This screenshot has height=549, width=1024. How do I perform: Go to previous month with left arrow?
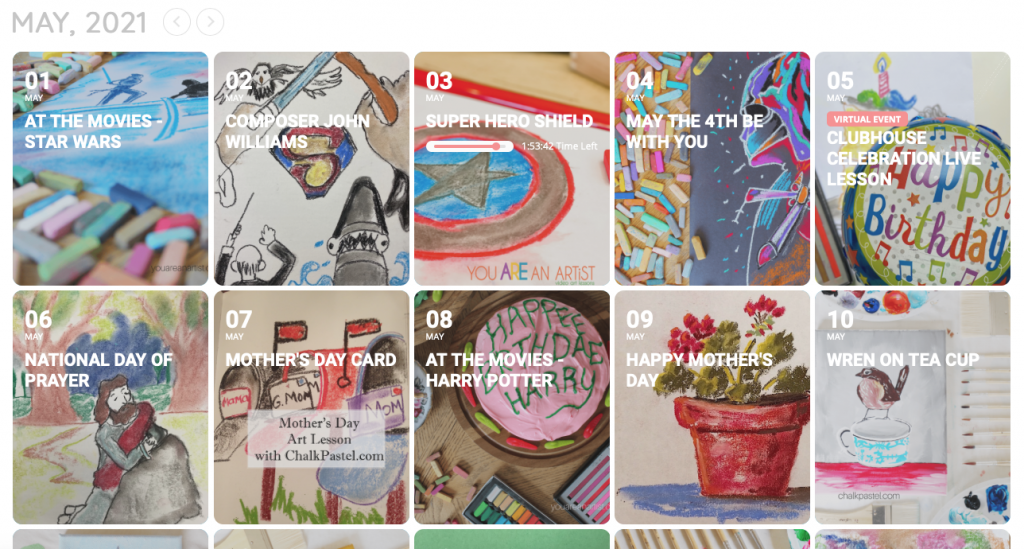pyautogui.click(x=177, y=22)
